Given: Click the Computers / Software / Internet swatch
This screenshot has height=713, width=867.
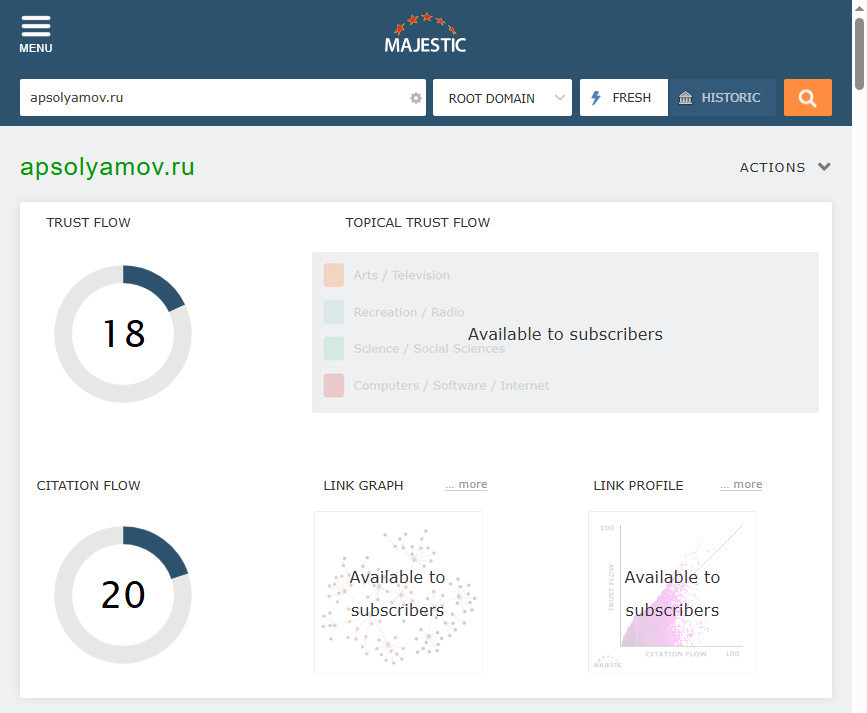Looking at the screenshot, I should point(334,386).
